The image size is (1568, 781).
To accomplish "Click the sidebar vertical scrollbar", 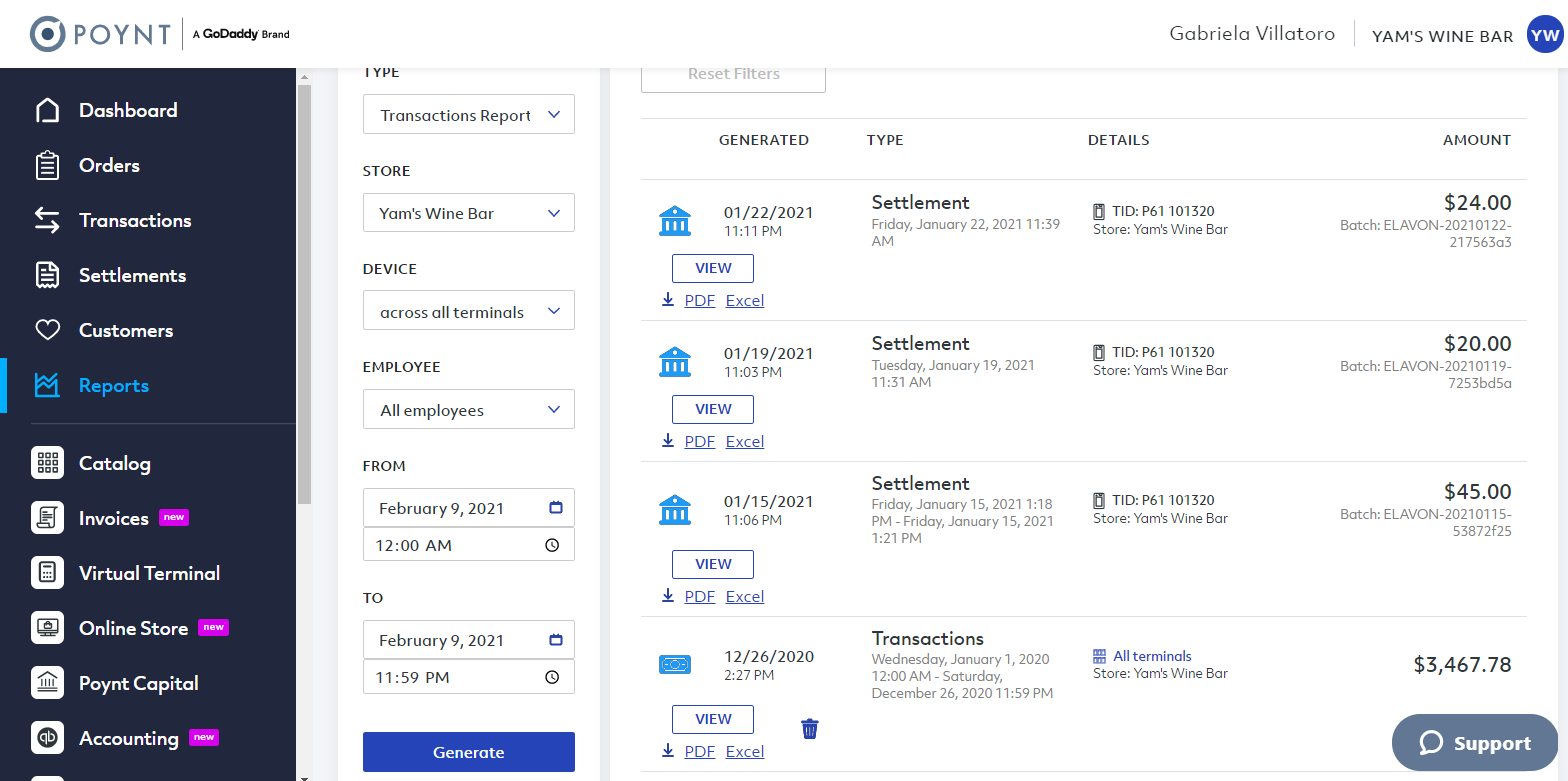I will click(x=304, y=295).
